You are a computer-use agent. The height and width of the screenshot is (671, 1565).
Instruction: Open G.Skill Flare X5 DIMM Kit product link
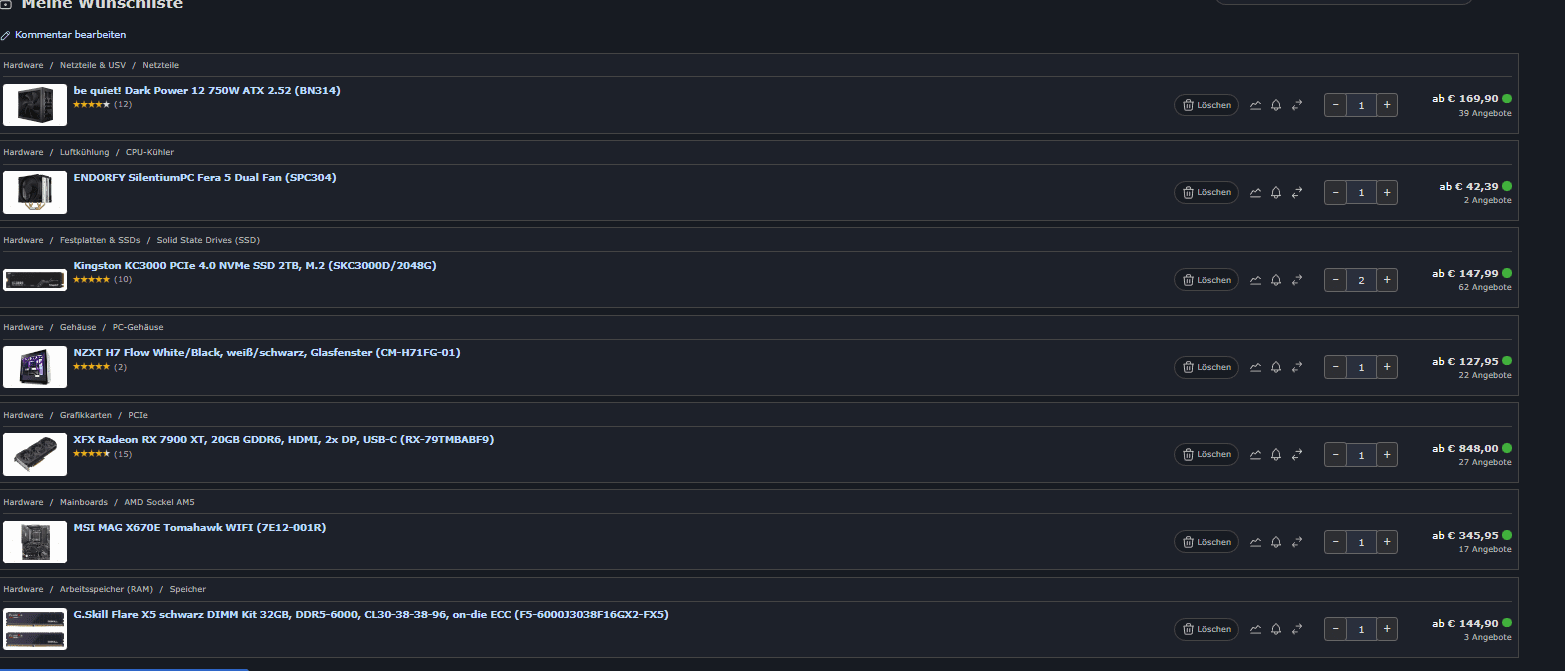(x=370, y=614)
